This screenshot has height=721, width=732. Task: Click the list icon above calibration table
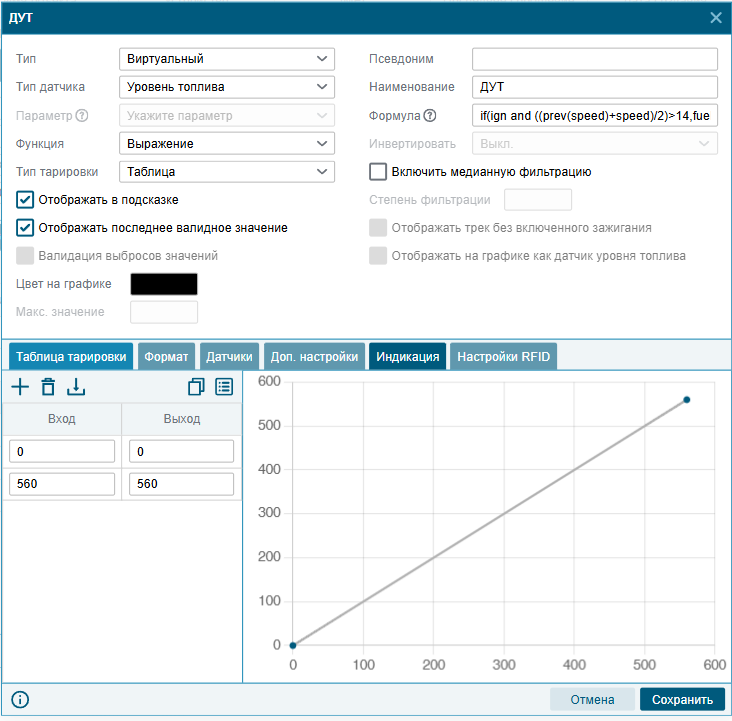224,387
